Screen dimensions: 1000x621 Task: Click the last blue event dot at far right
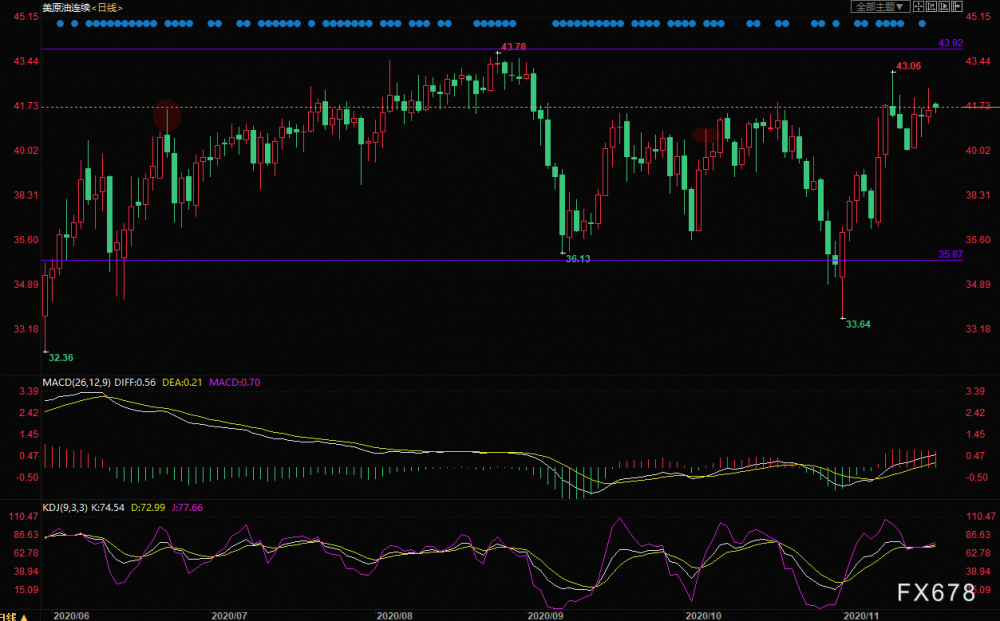pyautogui.click(x=922, y=24)
